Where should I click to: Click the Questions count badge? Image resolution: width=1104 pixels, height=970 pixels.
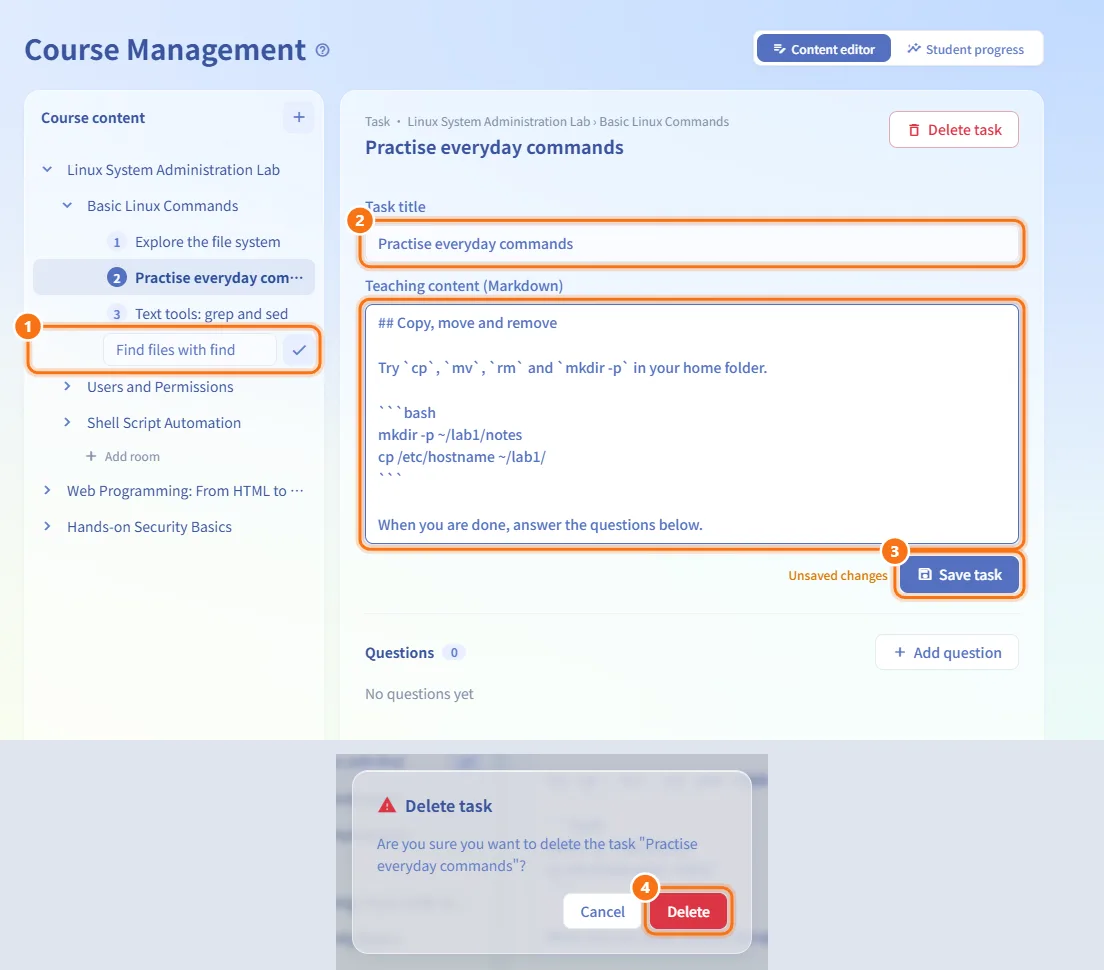[x=453, y=653]
